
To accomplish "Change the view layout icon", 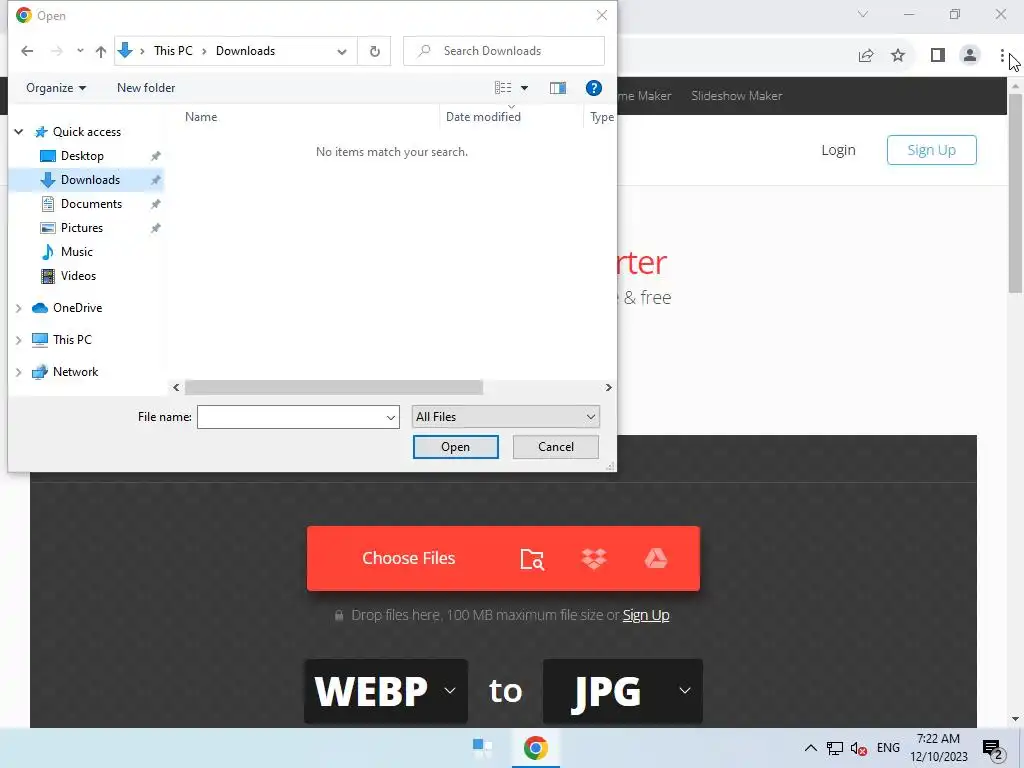I will click(503, 88).
